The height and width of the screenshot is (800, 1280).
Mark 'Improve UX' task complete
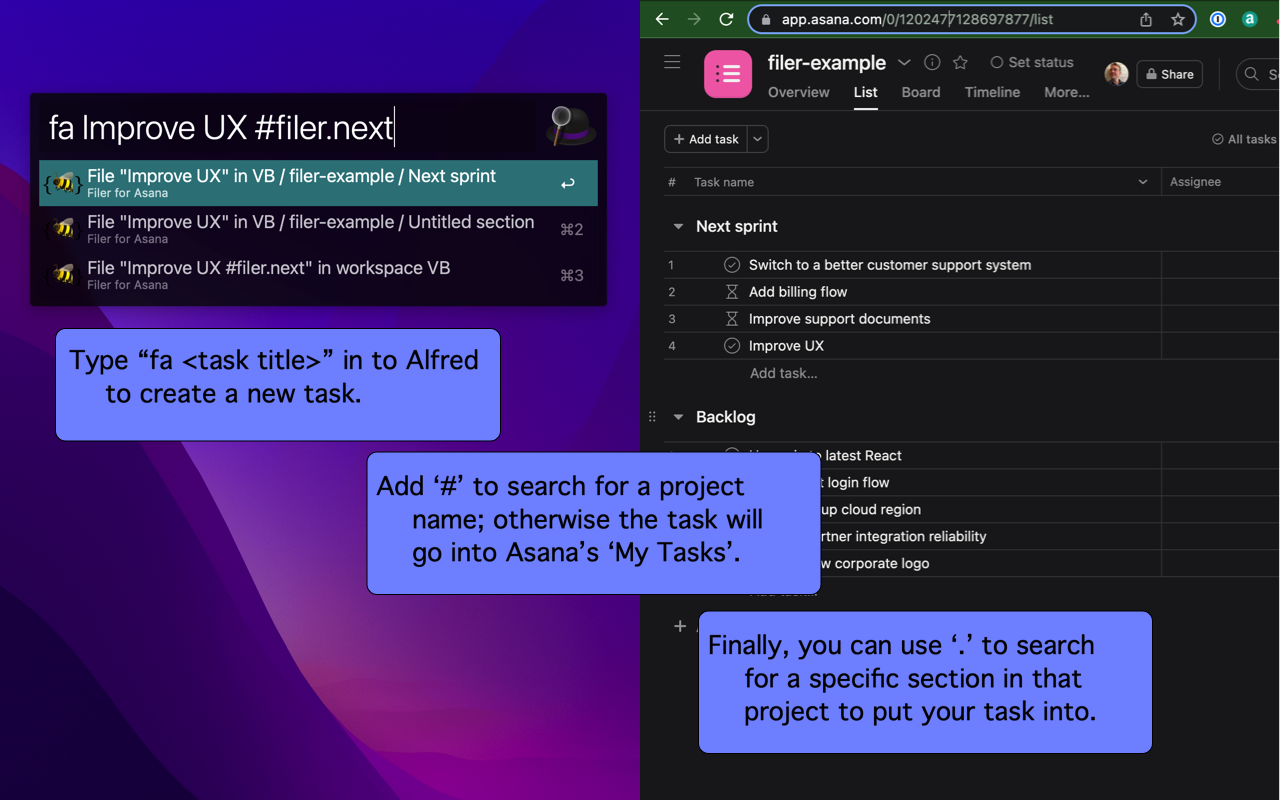click(x=732, y=346)
